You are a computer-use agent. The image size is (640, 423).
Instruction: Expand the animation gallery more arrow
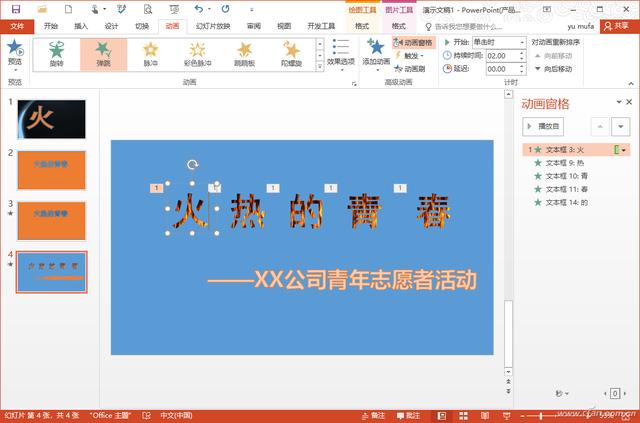click(320, 66)
